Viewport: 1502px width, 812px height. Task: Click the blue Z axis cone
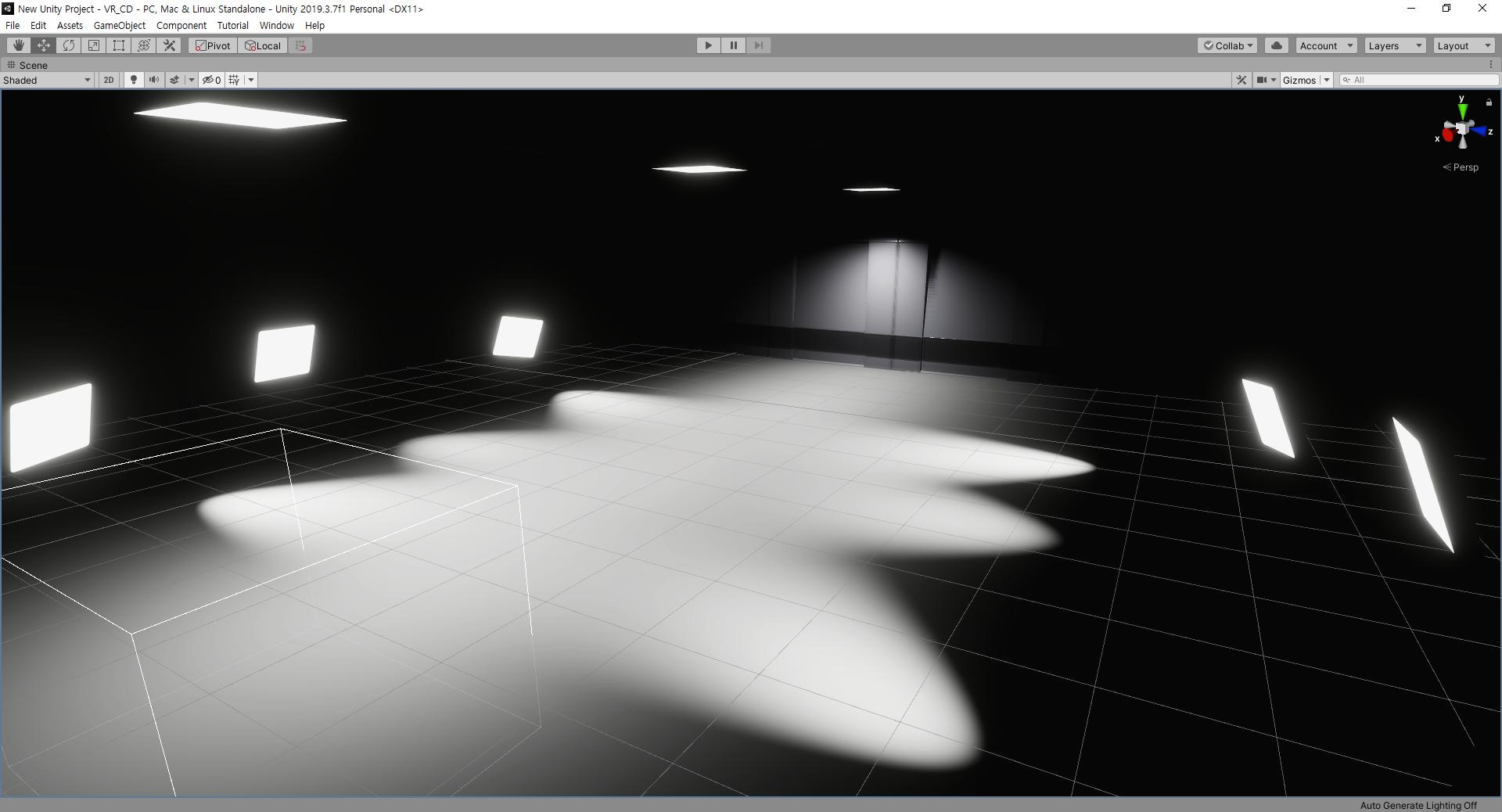click(x=1479, y=131)
